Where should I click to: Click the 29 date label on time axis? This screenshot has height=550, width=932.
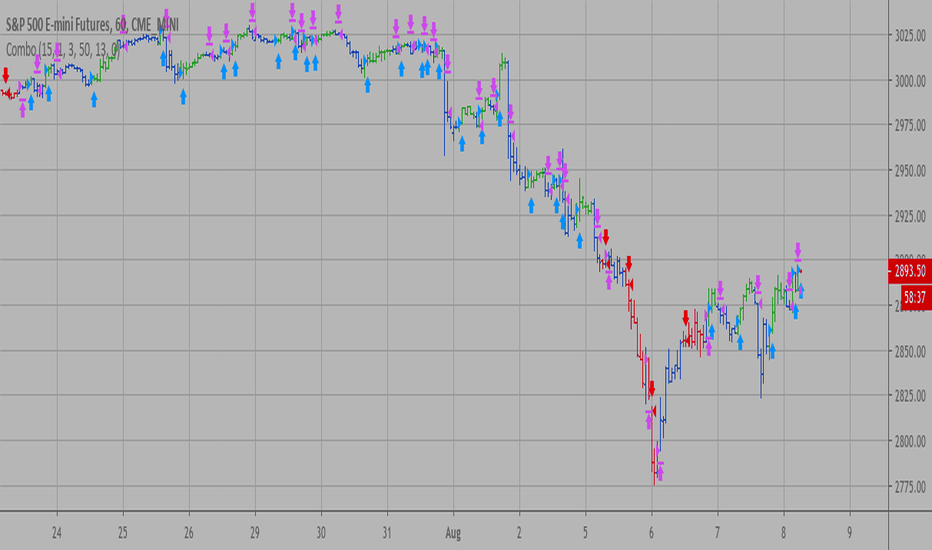coord(254,533)
